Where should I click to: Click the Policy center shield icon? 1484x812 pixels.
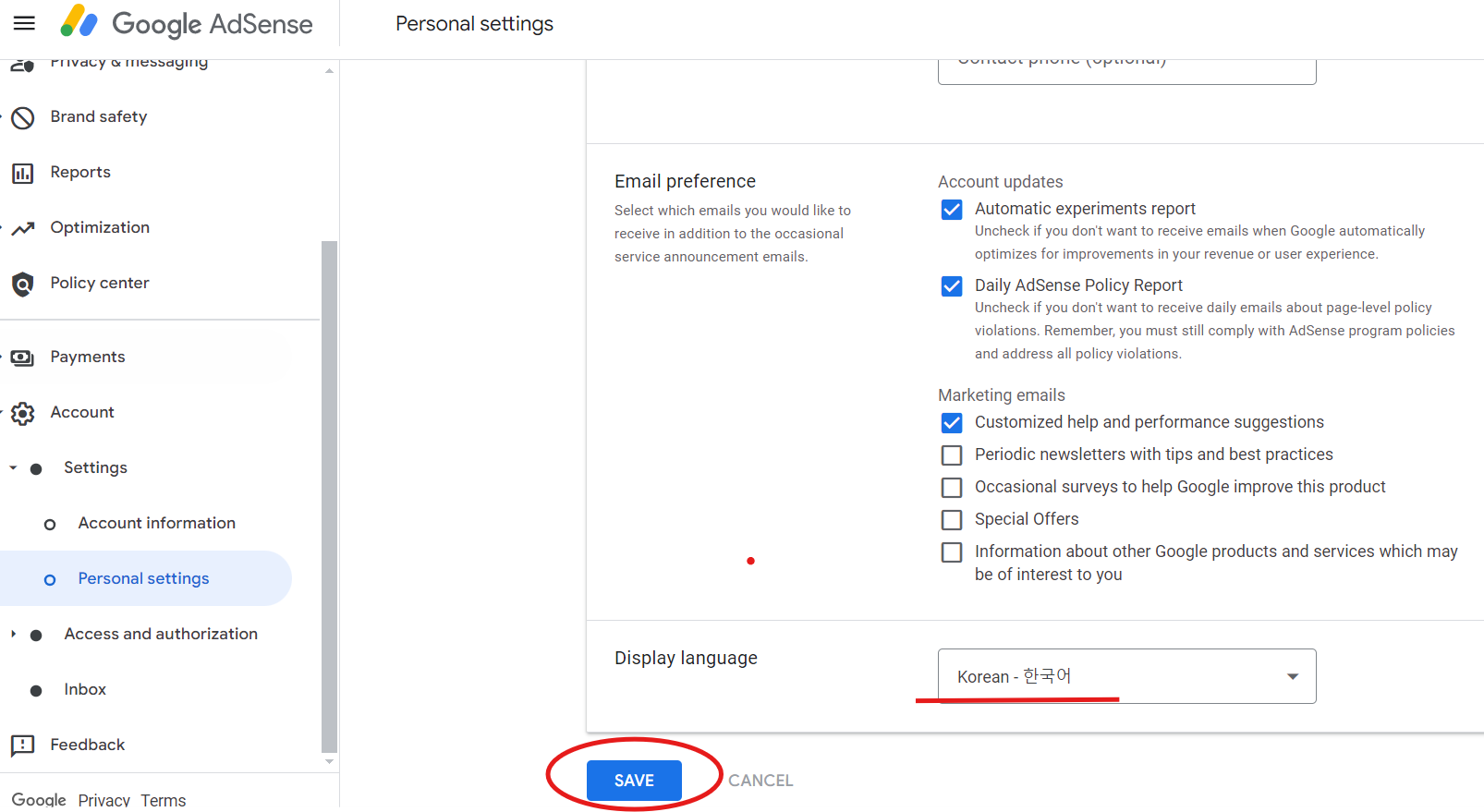click(23, 284)
